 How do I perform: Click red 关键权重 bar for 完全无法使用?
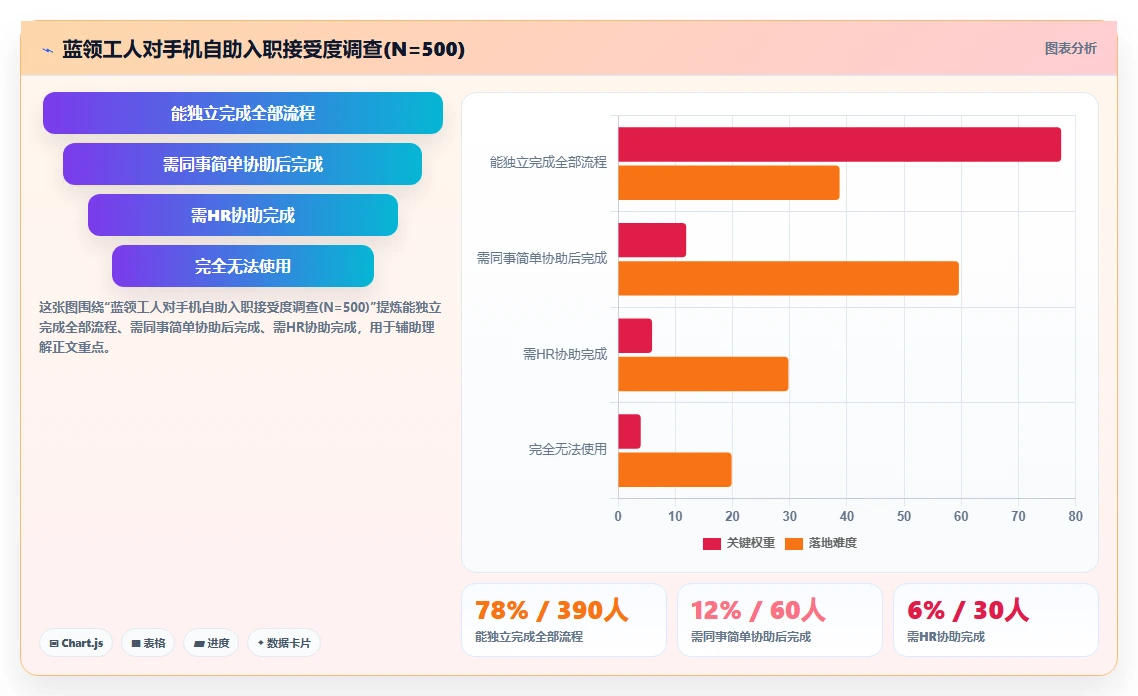pyautogui.click(x=629, y=432)
